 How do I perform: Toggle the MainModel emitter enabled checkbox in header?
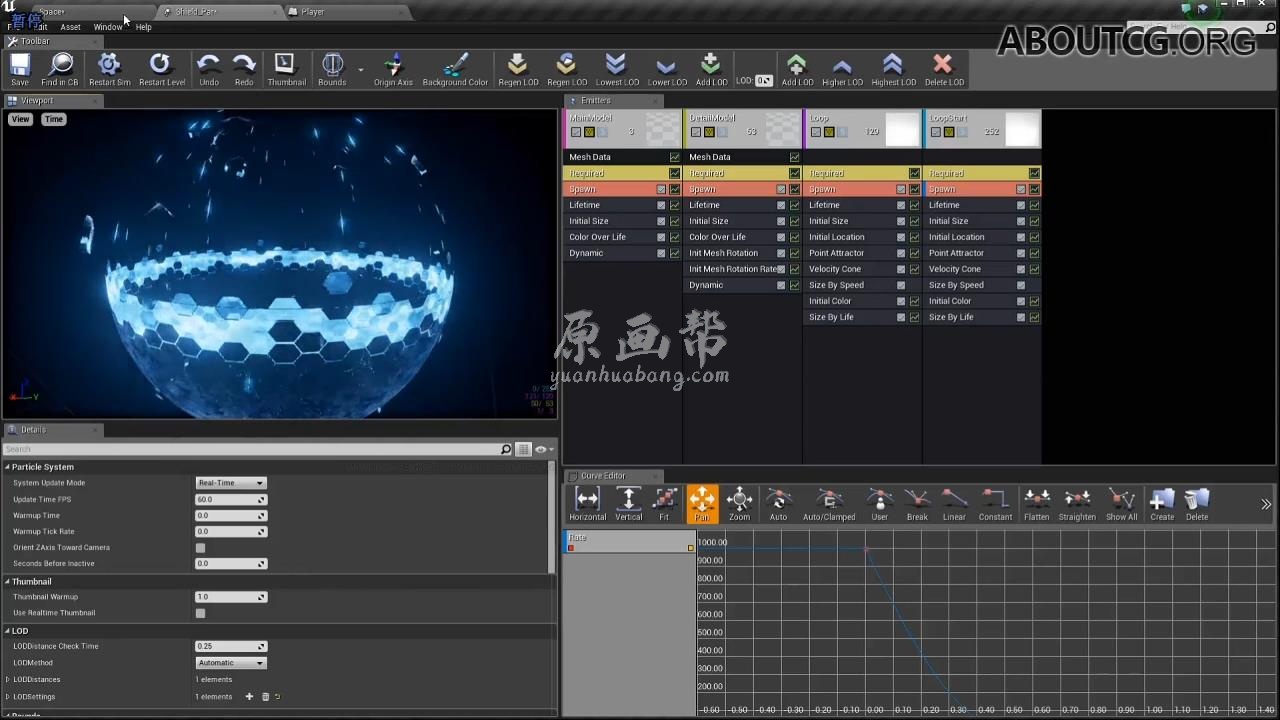(x=576, y=132)
